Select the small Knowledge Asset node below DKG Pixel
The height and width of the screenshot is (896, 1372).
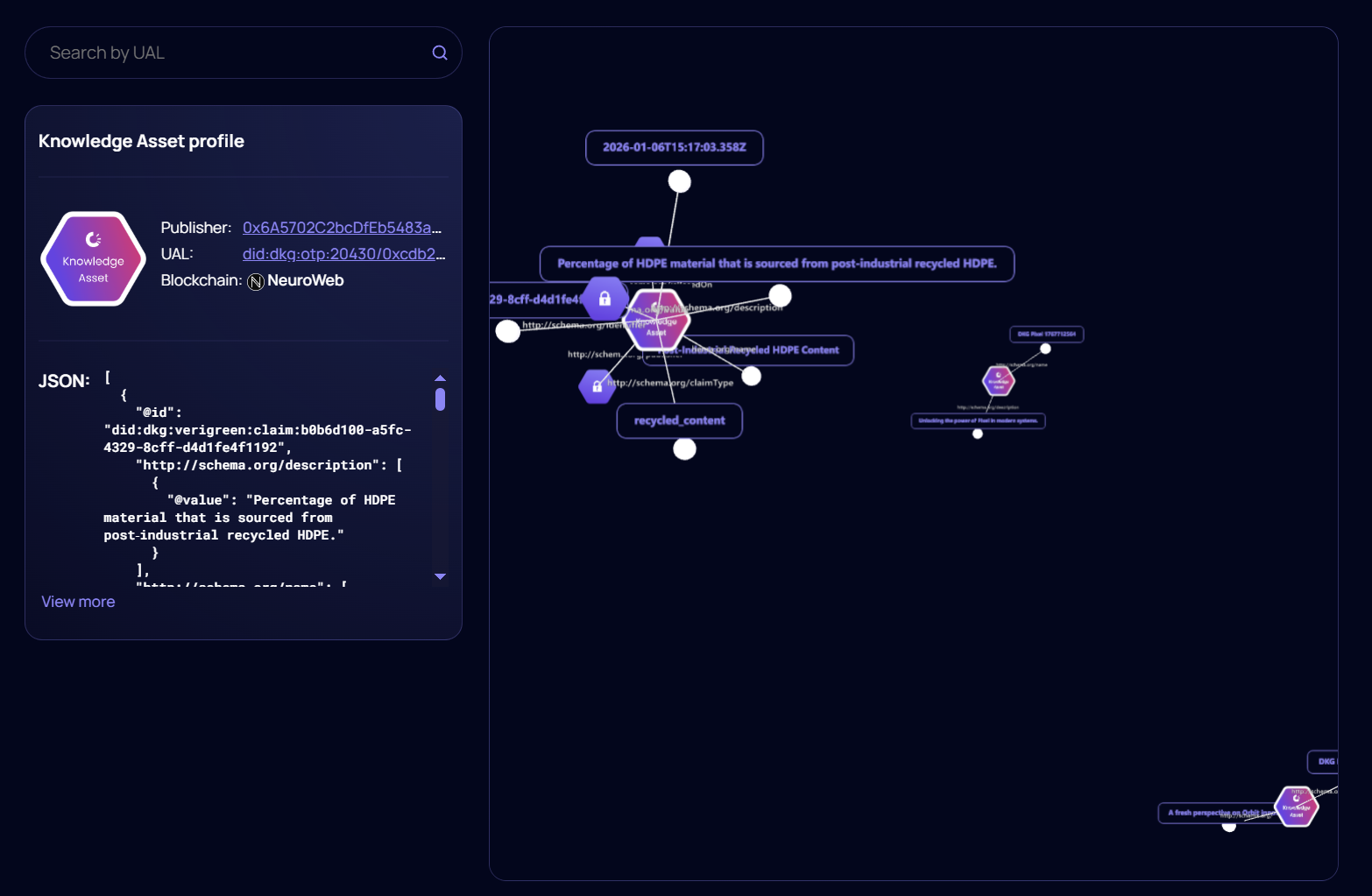click(997, 380)
